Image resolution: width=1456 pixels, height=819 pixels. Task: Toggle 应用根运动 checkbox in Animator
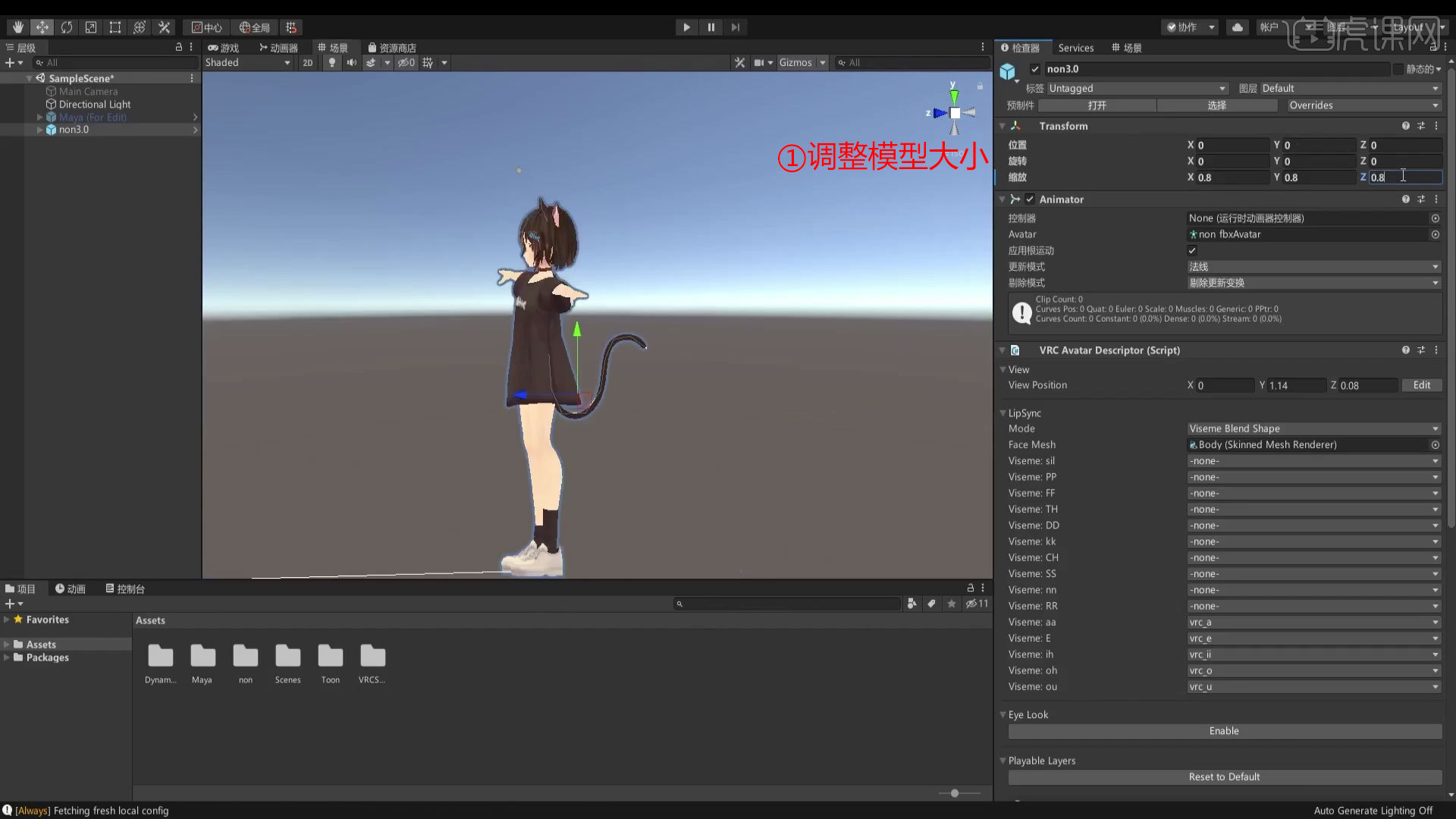click(1192, 250)
